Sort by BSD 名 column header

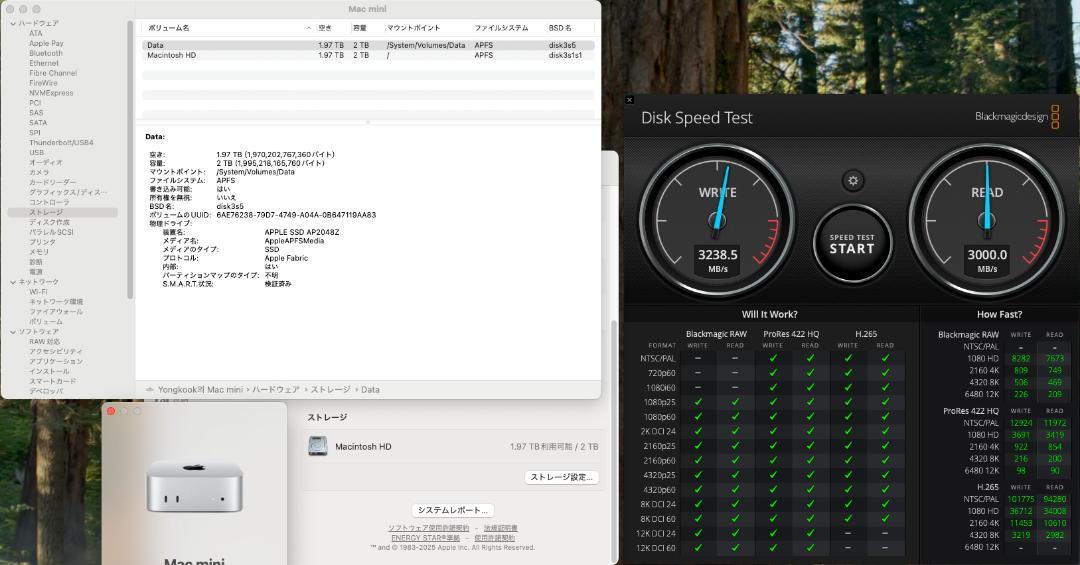click(x=560, y=28)
